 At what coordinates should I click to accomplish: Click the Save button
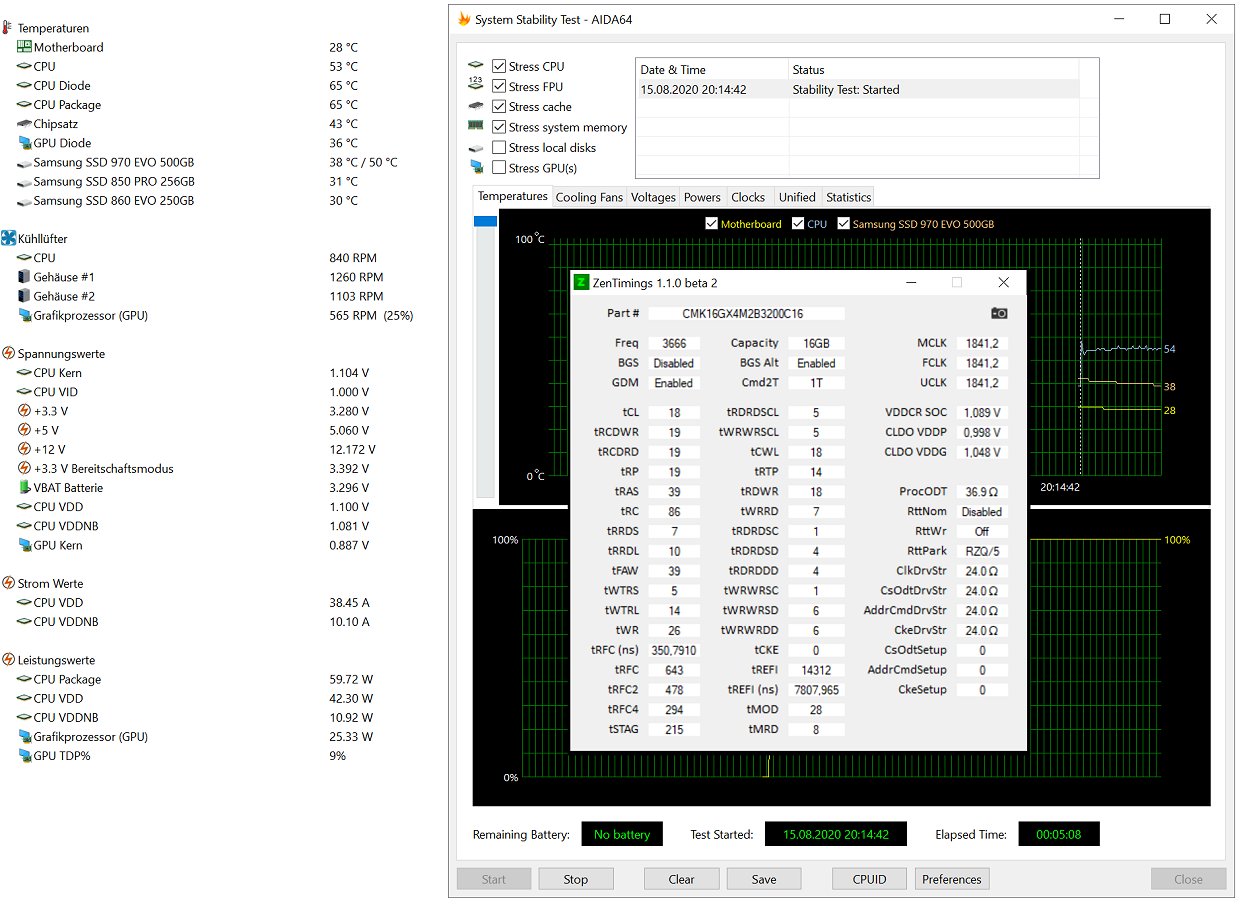click(x=764, y=879)
